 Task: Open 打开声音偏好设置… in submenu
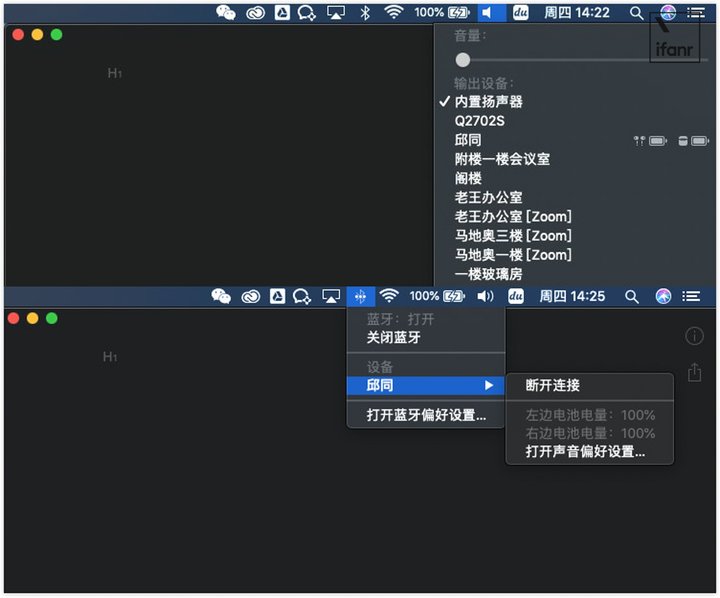pyautogui.click(x=590, y=451)
